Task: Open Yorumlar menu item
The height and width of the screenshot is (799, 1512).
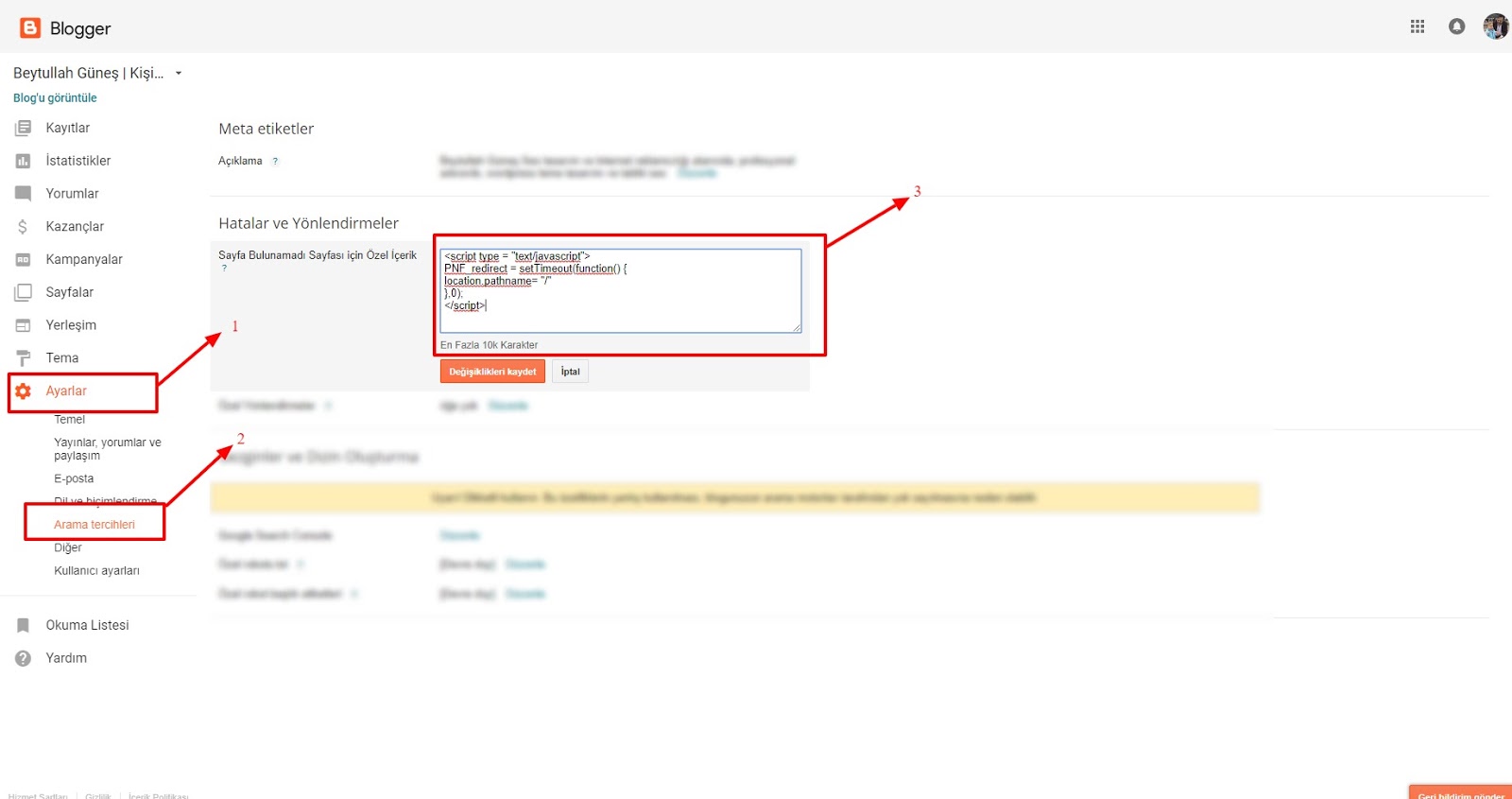Action: [72, 194]
